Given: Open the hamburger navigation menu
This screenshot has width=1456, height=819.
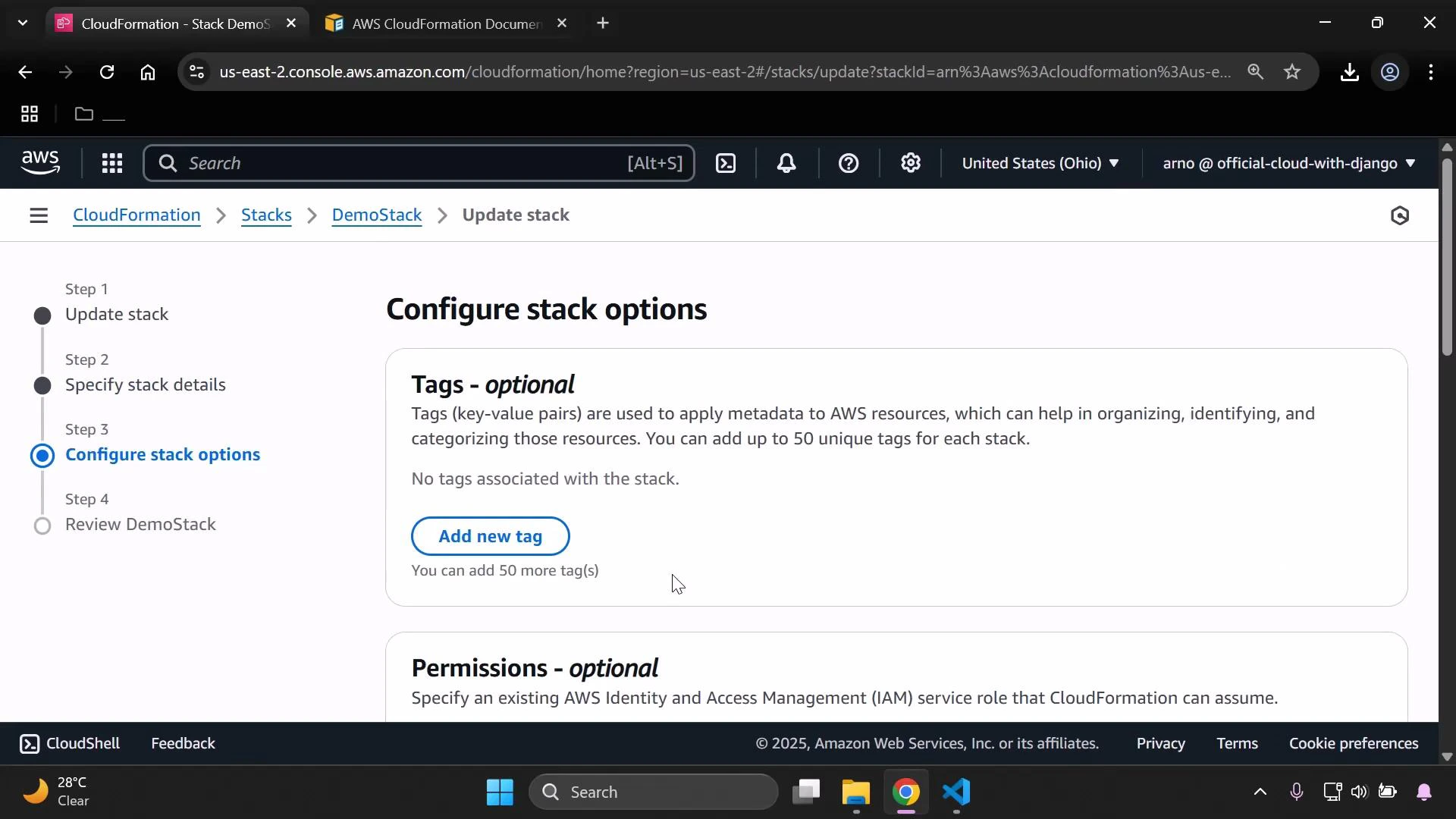Looking at the screenshot, I should pos(39,215).
